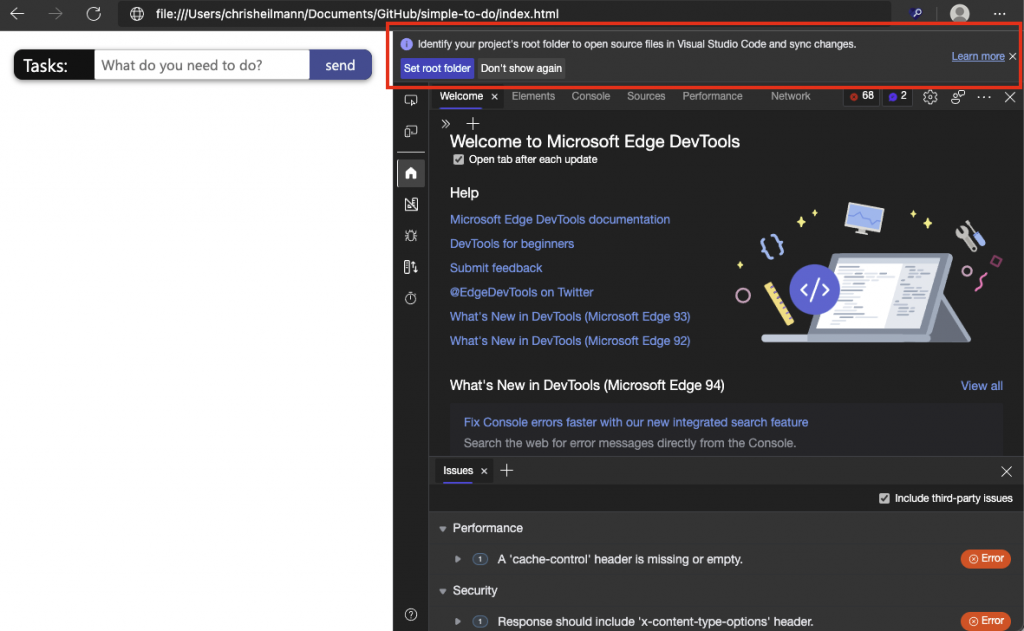1024x631 pixels.
Task: Switch to the Performance tab
Action: (712, 96)
